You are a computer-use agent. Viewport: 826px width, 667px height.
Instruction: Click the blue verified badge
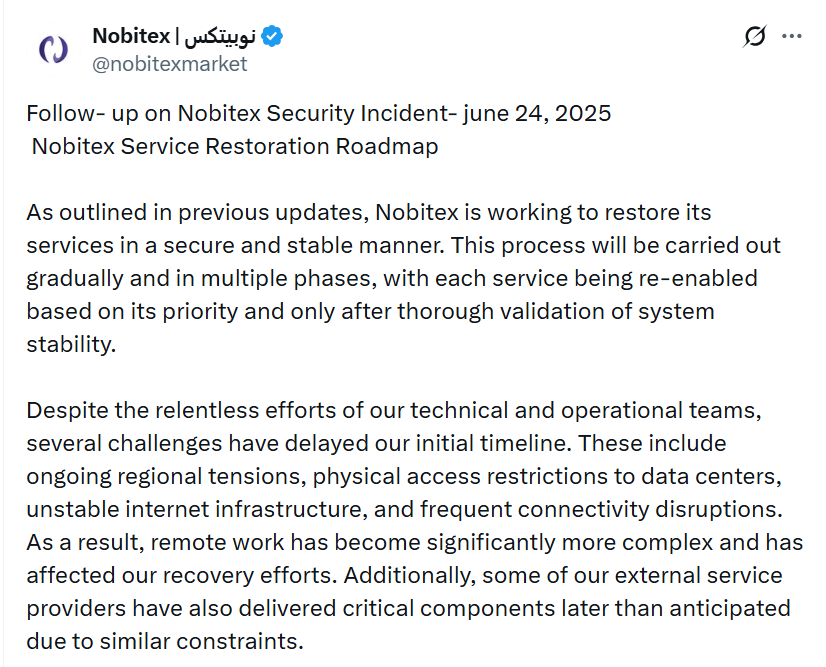272,37
